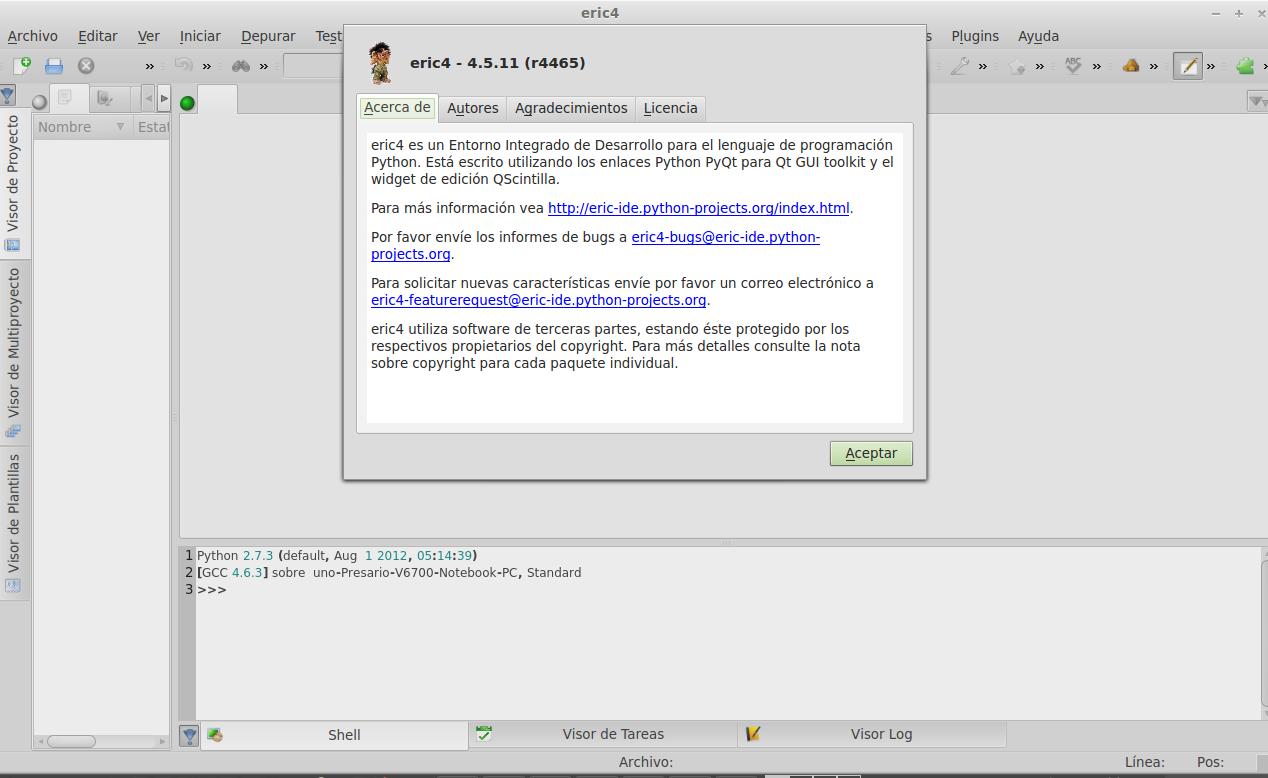Click the 'Línea:' status bar label
The height and width of the screenshot is (778, 1268).
(1145, 762)
